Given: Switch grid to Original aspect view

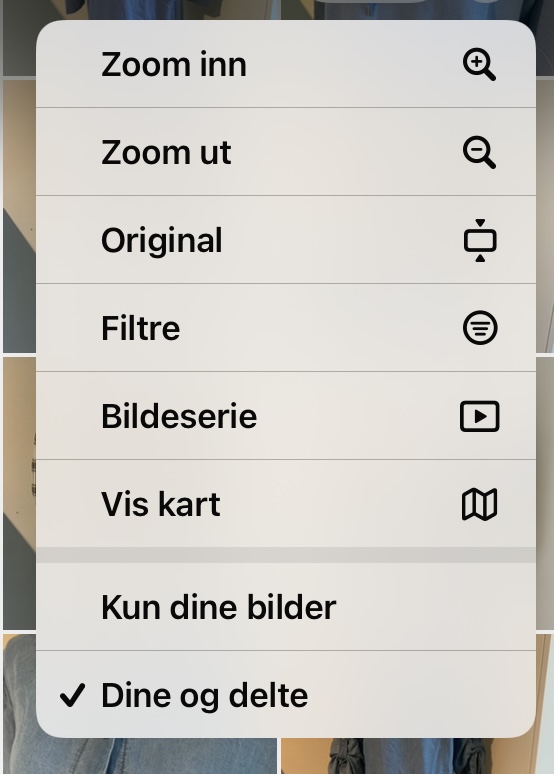Looking at the screenshot, I should pos(286,240).
